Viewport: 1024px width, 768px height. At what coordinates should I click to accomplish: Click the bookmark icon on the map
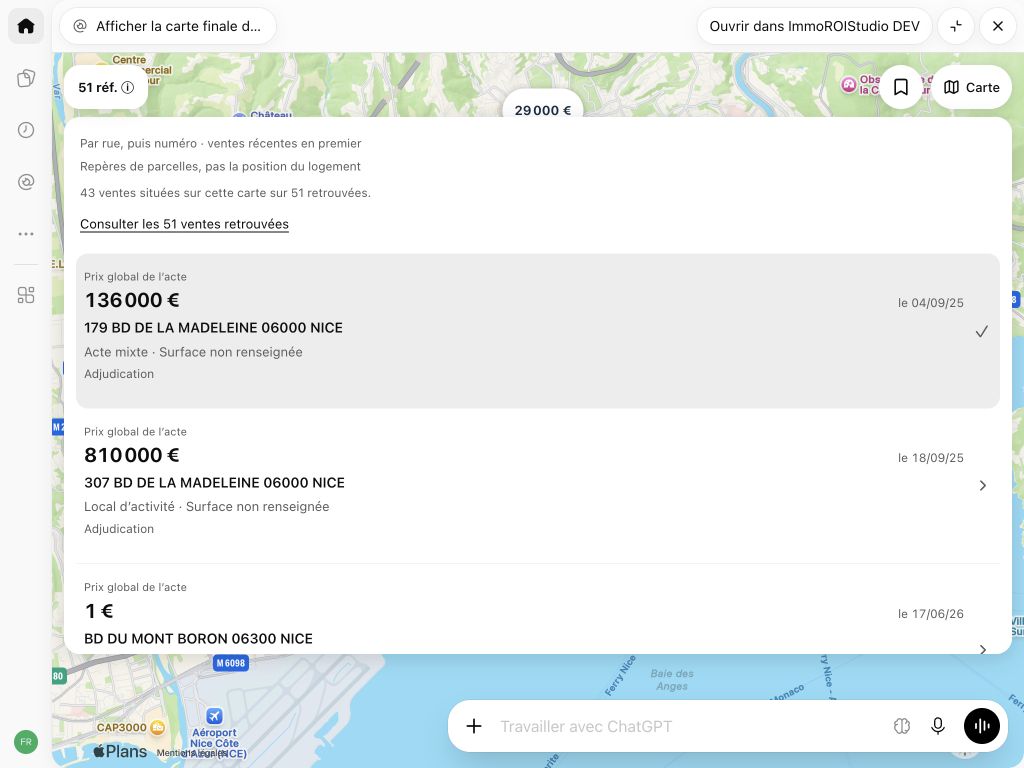click(901, 88)
